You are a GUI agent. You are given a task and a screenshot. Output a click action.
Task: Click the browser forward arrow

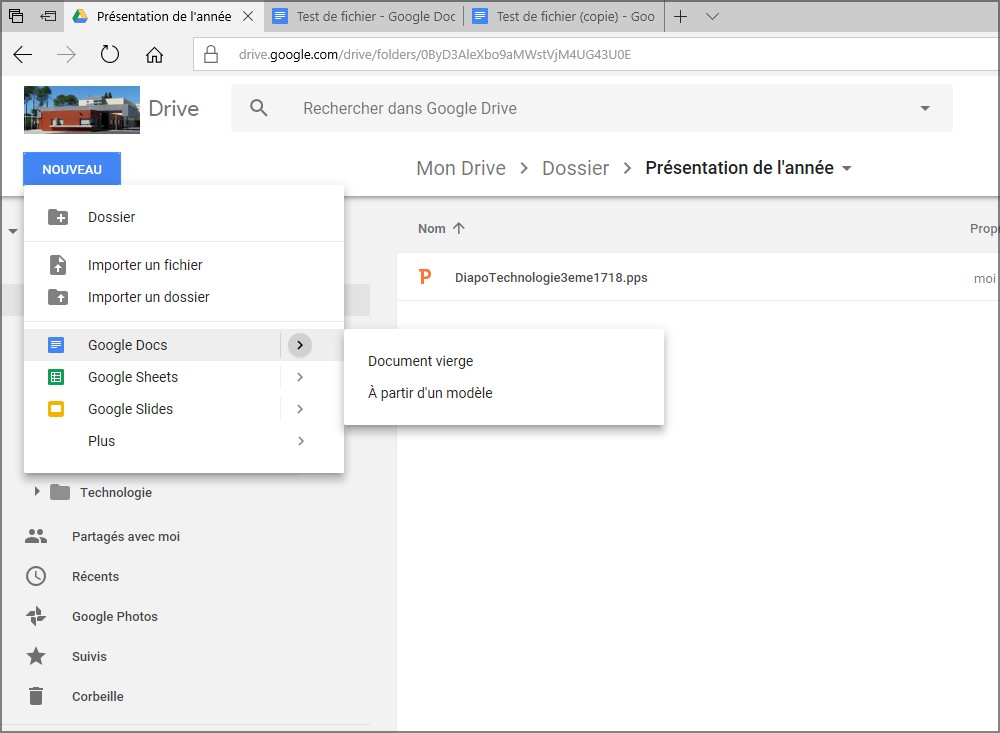pos(66,55)
